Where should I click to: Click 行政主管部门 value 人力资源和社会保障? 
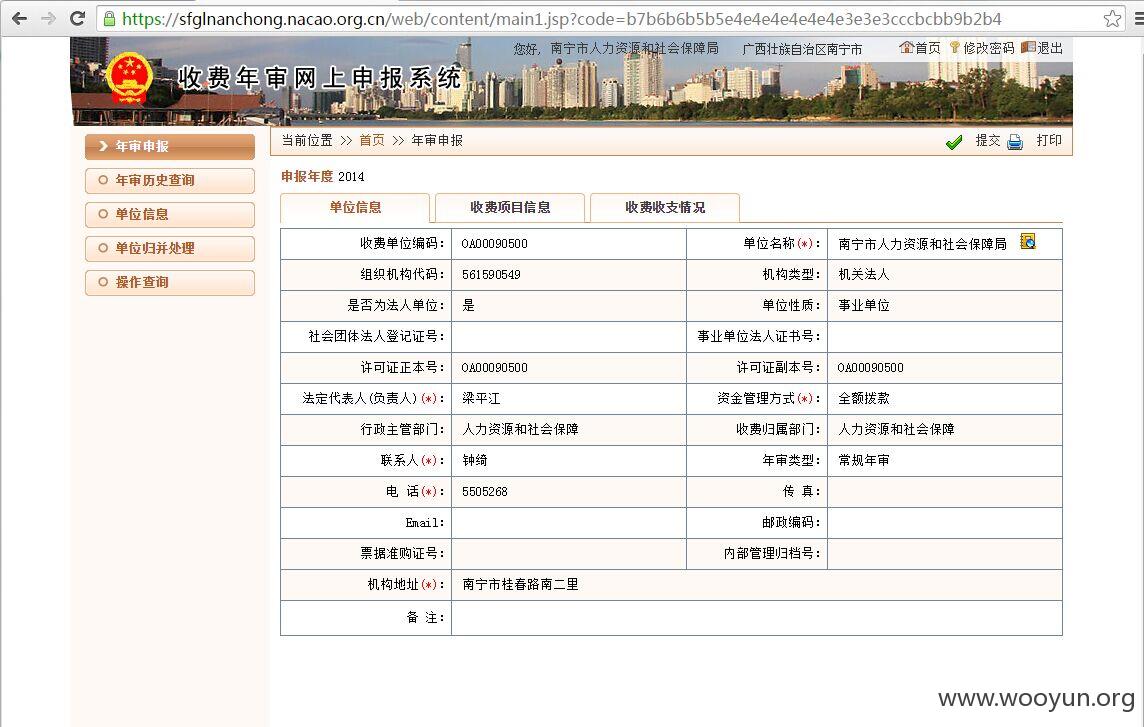520,429
